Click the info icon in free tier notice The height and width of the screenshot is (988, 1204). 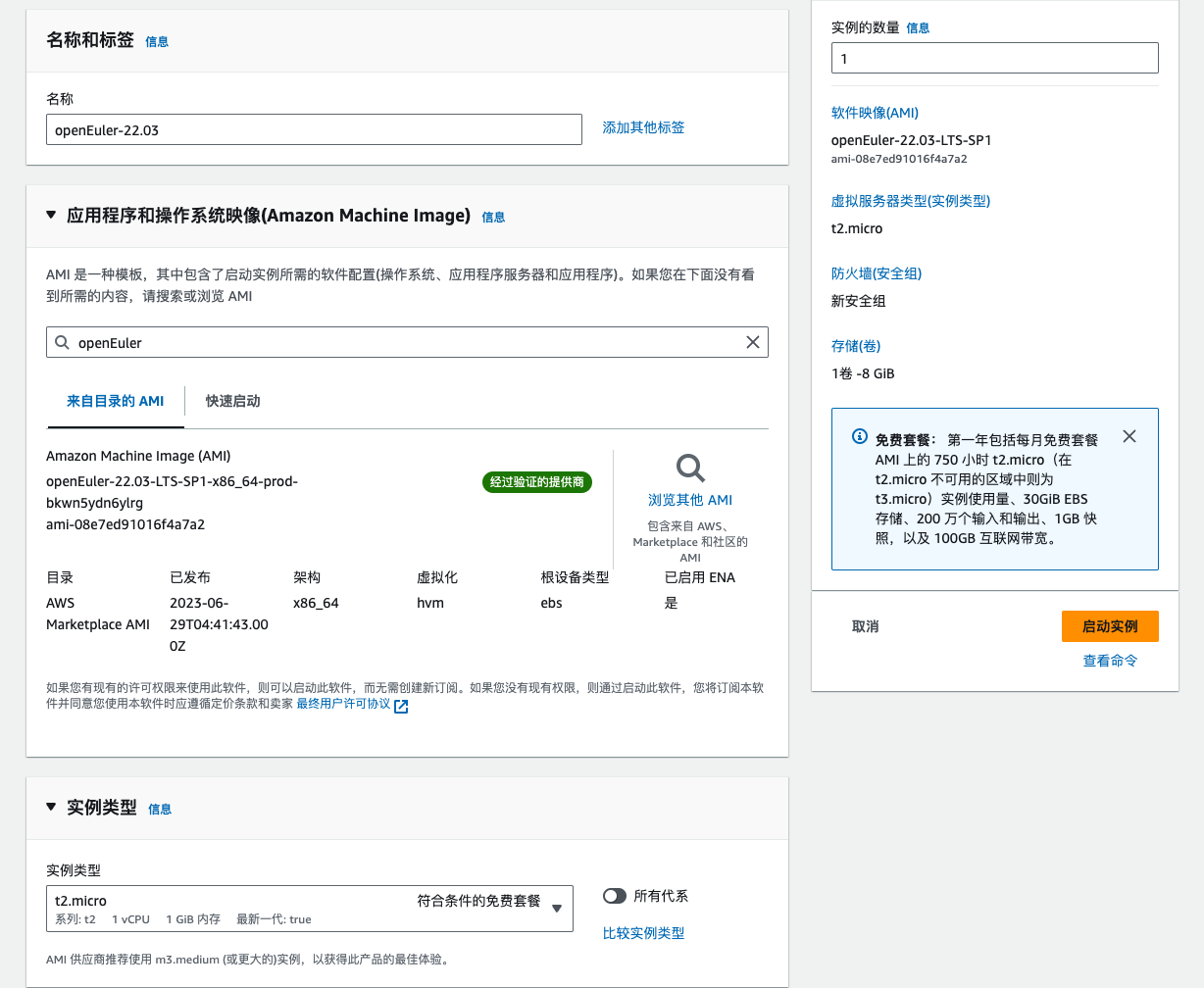tap(859, 437)
